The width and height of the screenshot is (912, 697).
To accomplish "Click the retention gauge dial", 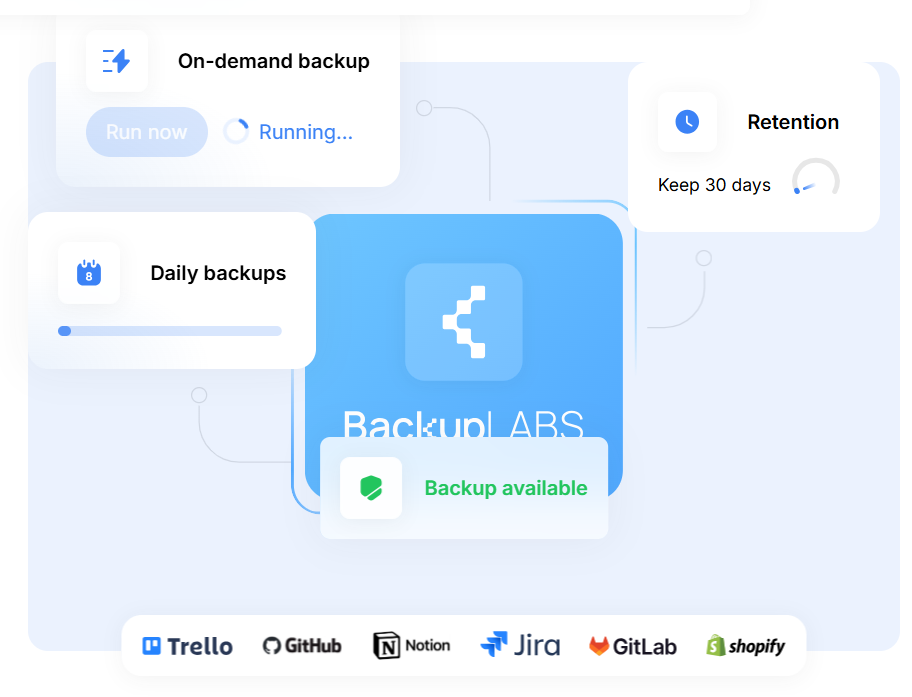I will click(x=815, y=177).
